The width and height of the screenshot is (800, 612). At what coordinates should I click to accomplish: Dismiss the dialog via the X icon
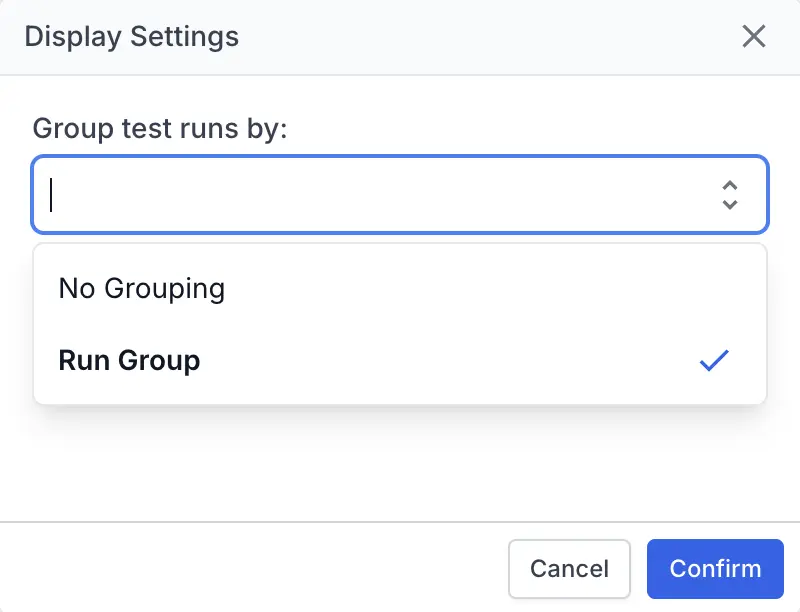[754, 36]
